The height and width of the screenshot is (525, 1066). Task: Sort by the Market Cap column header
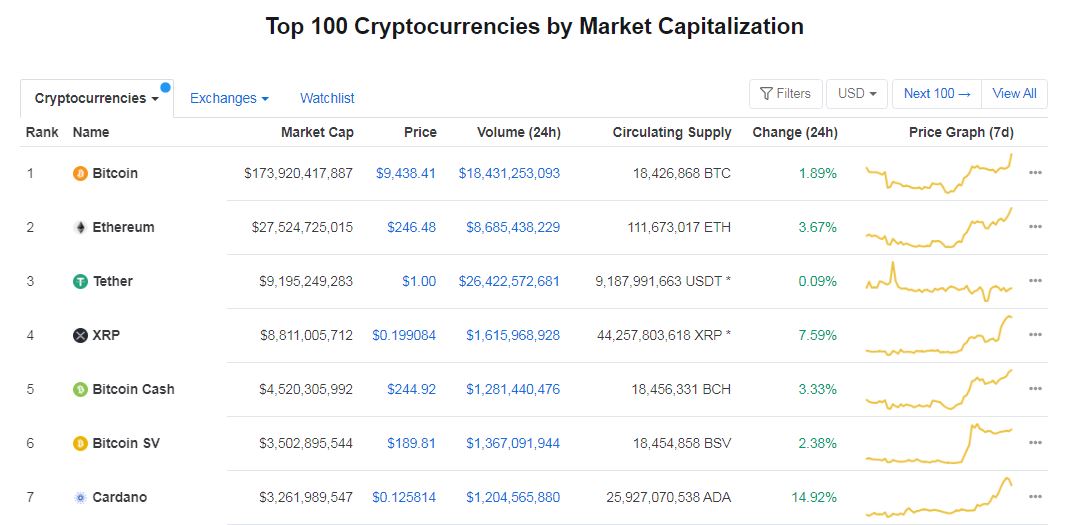[x=317, y=133]
